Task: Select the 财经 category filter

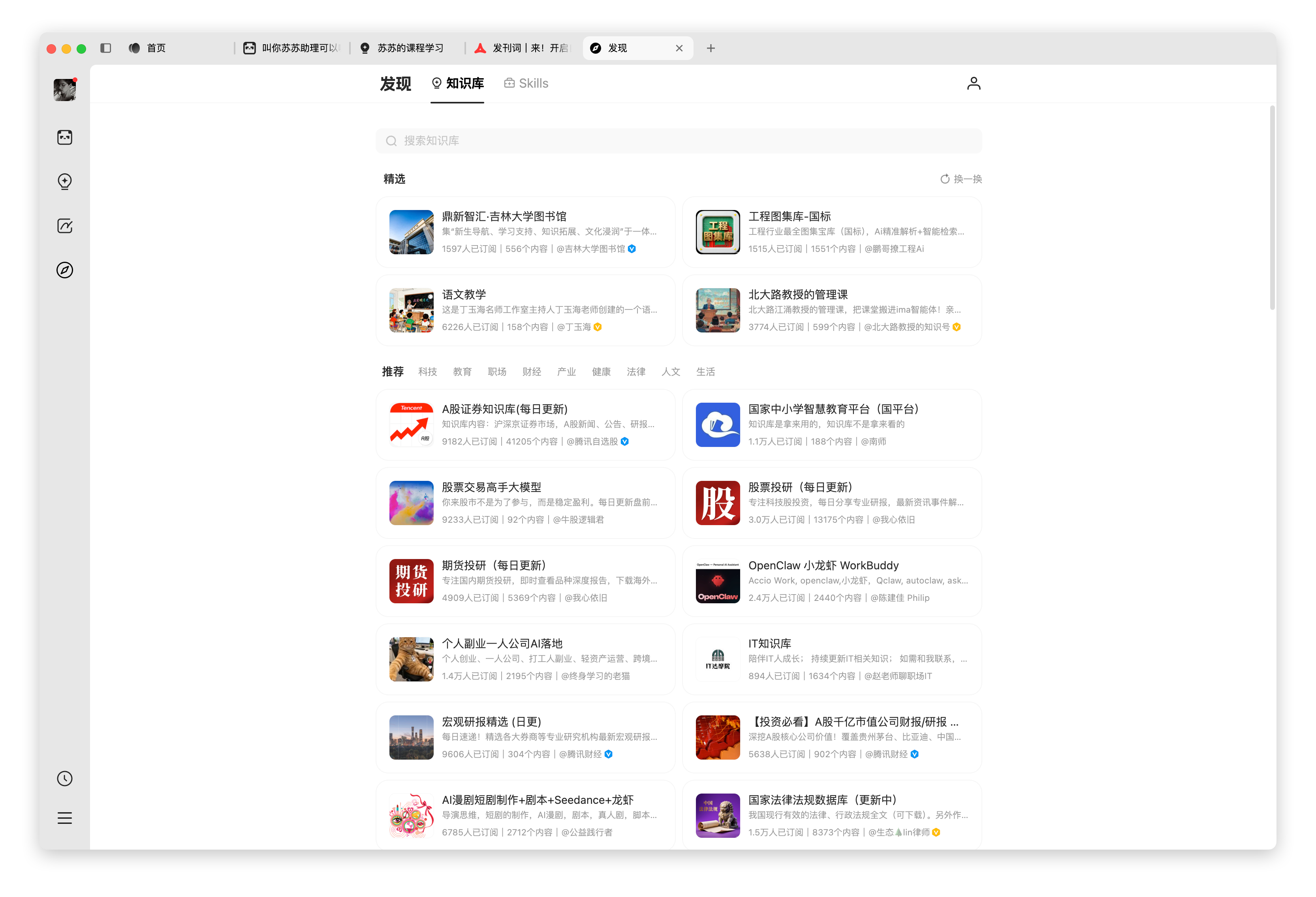Action: [531, 371]
